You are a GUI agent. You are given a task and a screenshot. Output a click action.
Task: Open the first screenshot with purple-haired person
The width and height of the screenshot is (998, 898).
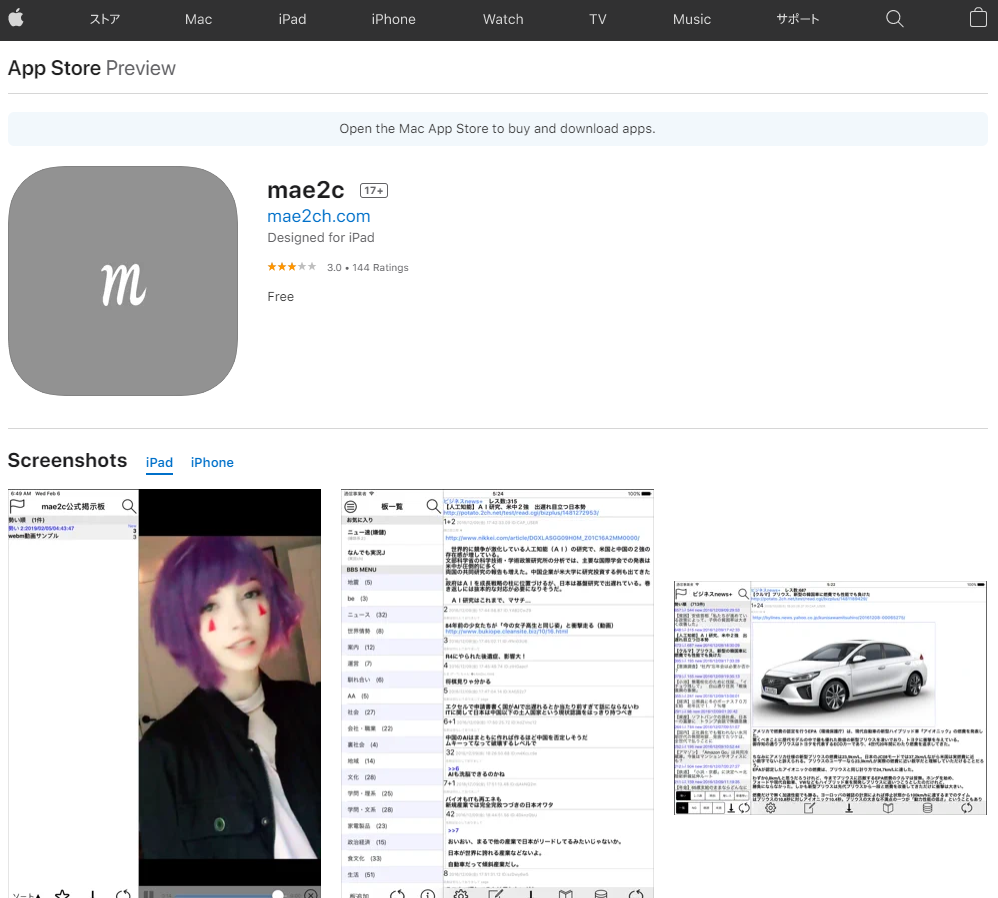pos(164,694)
